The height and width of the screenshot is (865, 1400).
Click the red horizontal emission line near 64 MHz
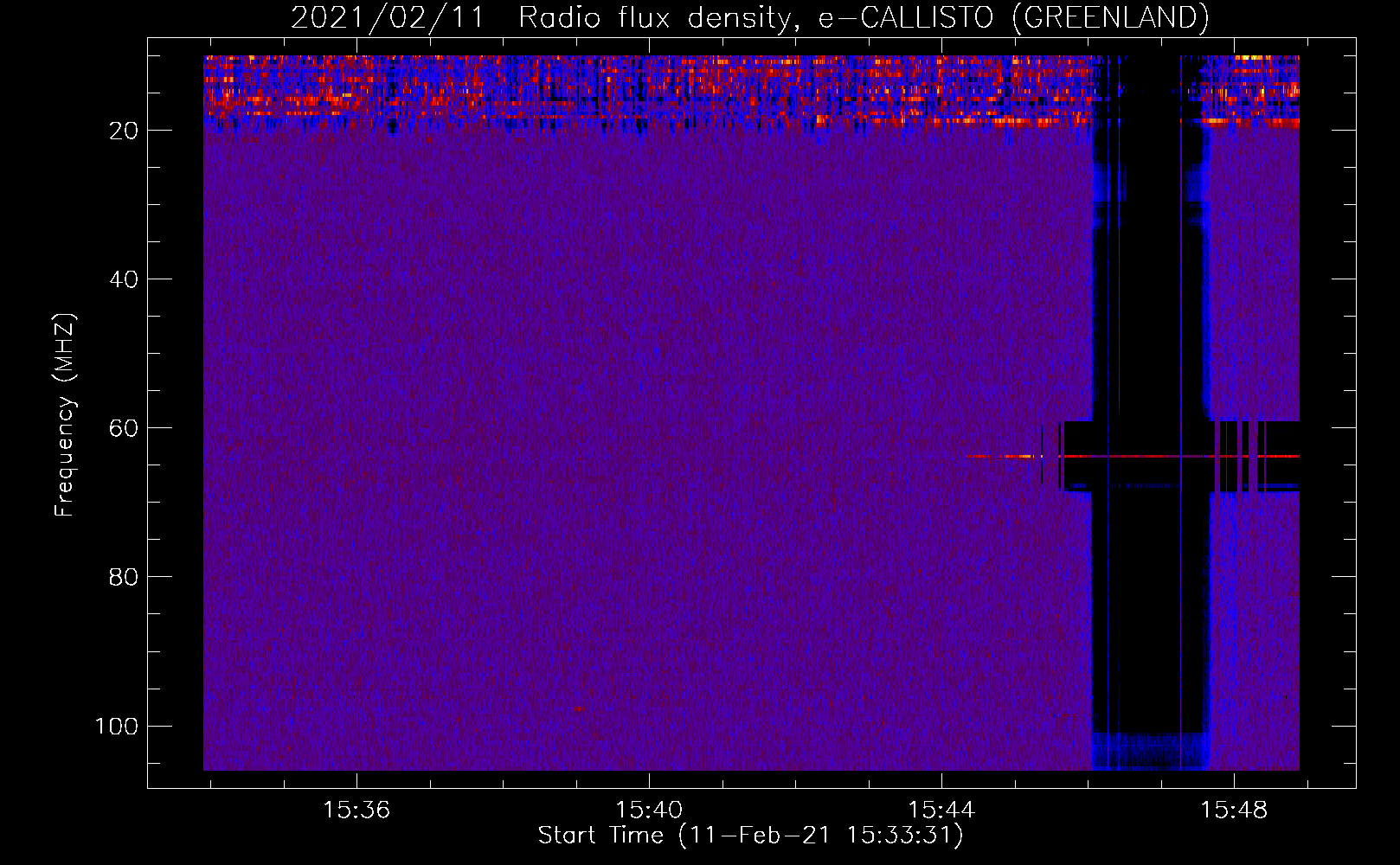pos(1133,456)
